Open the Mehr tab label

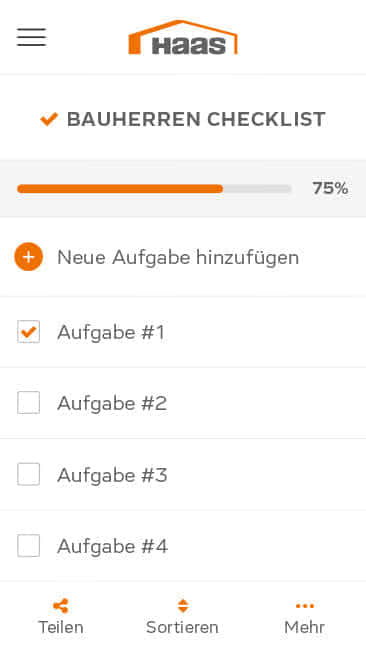[x=305, y=627]
